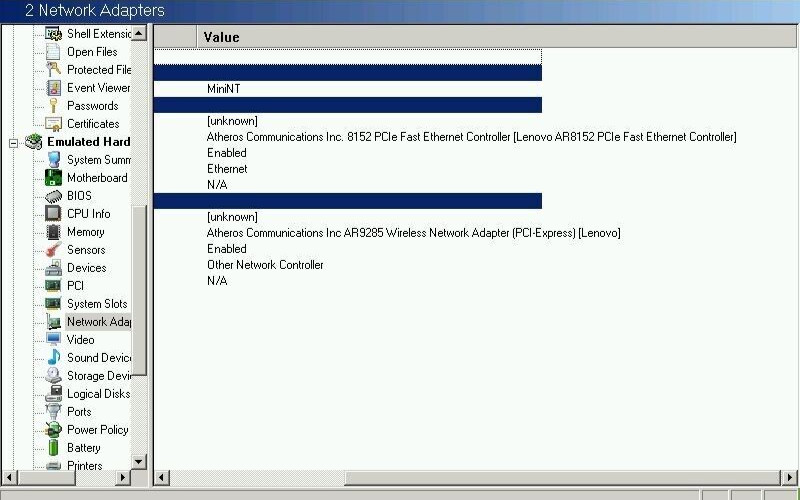Image resolution: width=800 pixels, height=500 pixels.
Task: Select the [unknown] value above Atheros AR9285
Action: (232, 217)
